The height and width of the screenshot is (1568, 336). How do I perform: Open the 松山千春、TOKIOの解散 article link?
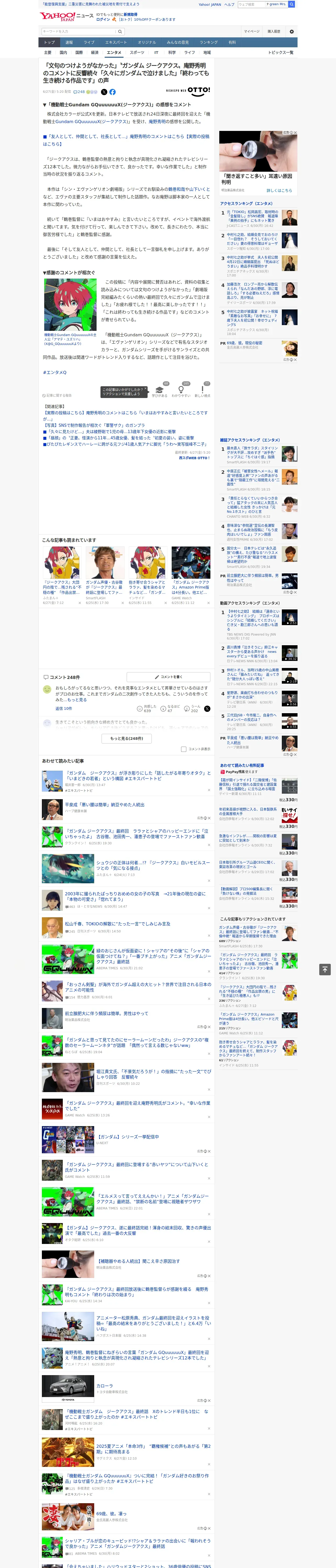point(118,924)
